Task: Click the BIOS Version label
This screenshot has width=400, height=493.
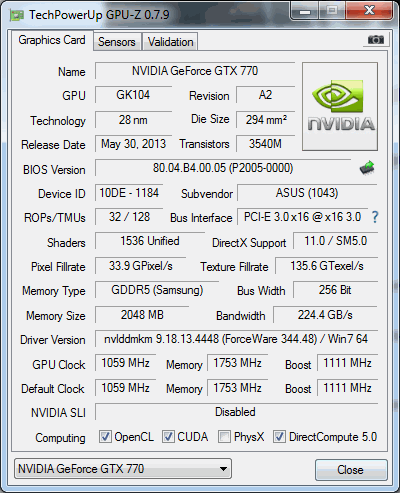Action: (54, 170)
